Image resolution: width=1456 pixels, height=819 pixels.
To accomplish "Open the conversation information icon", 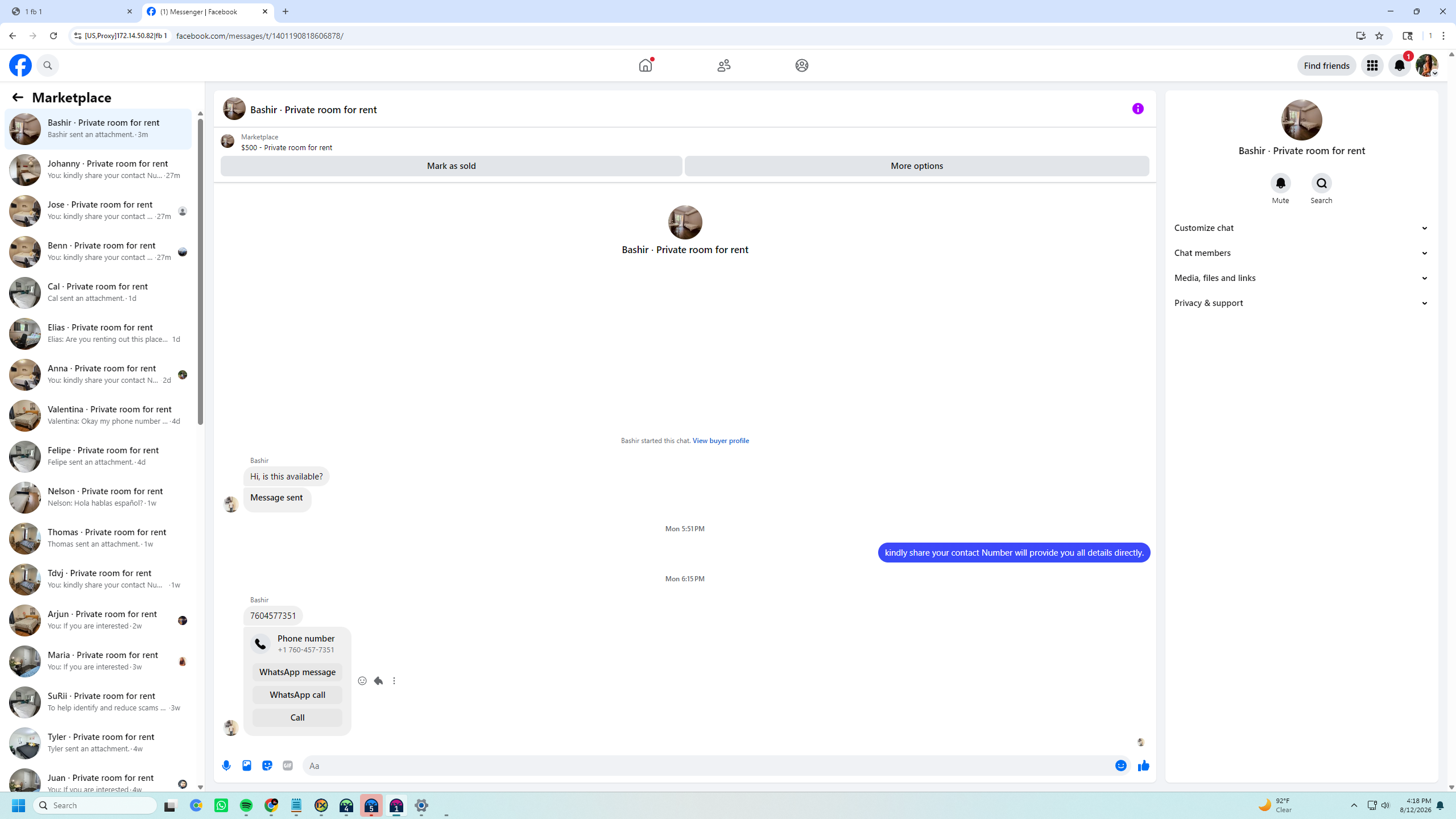I will [1137, 109].
